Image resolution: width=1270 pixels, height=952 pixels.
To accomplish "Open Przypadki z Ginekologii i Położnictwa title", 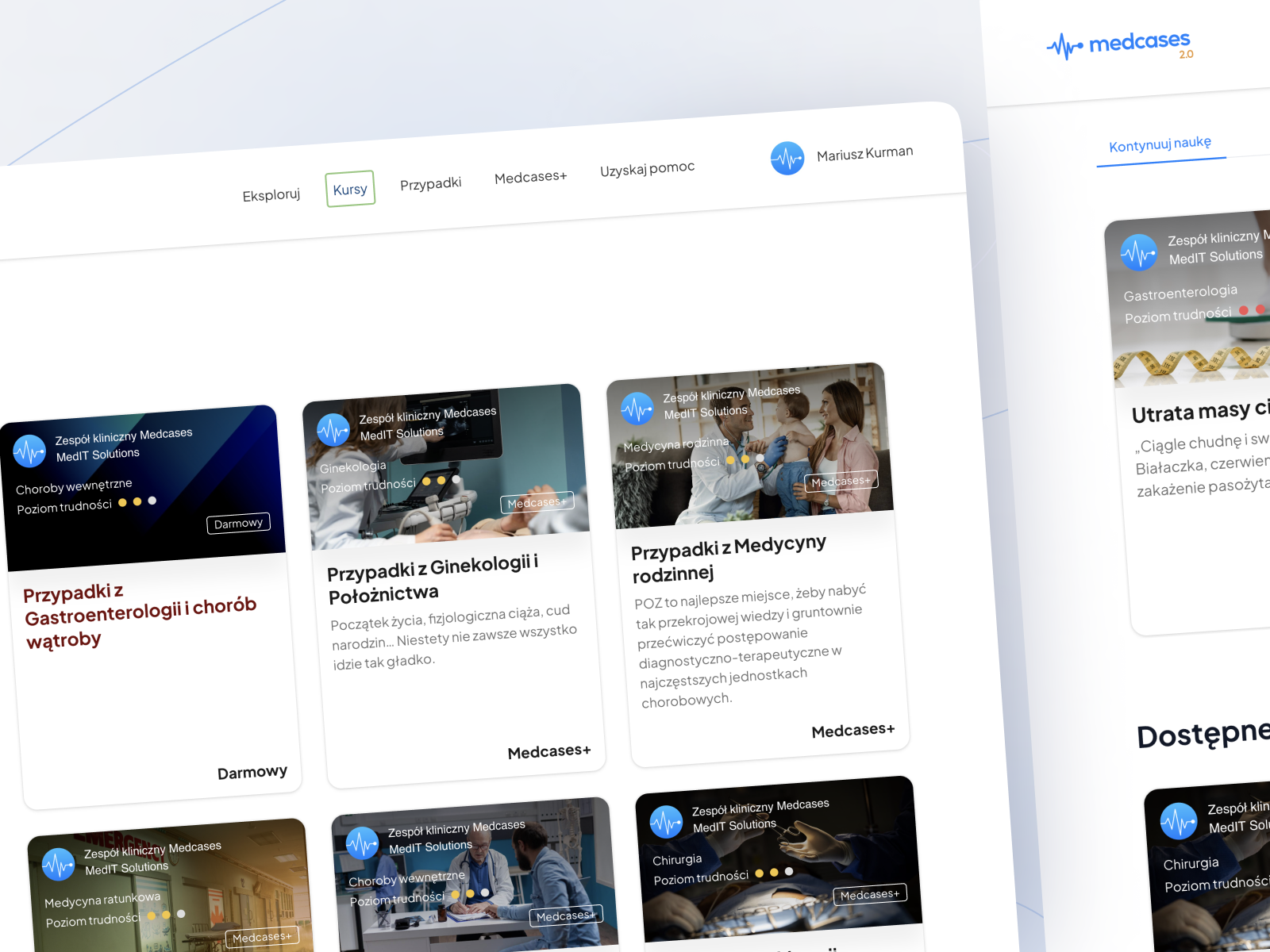I will click(433, 579).
